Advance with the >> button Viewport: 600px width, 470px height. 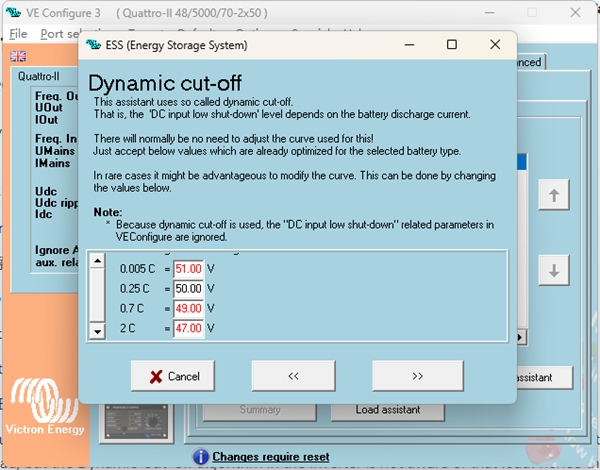418,376
